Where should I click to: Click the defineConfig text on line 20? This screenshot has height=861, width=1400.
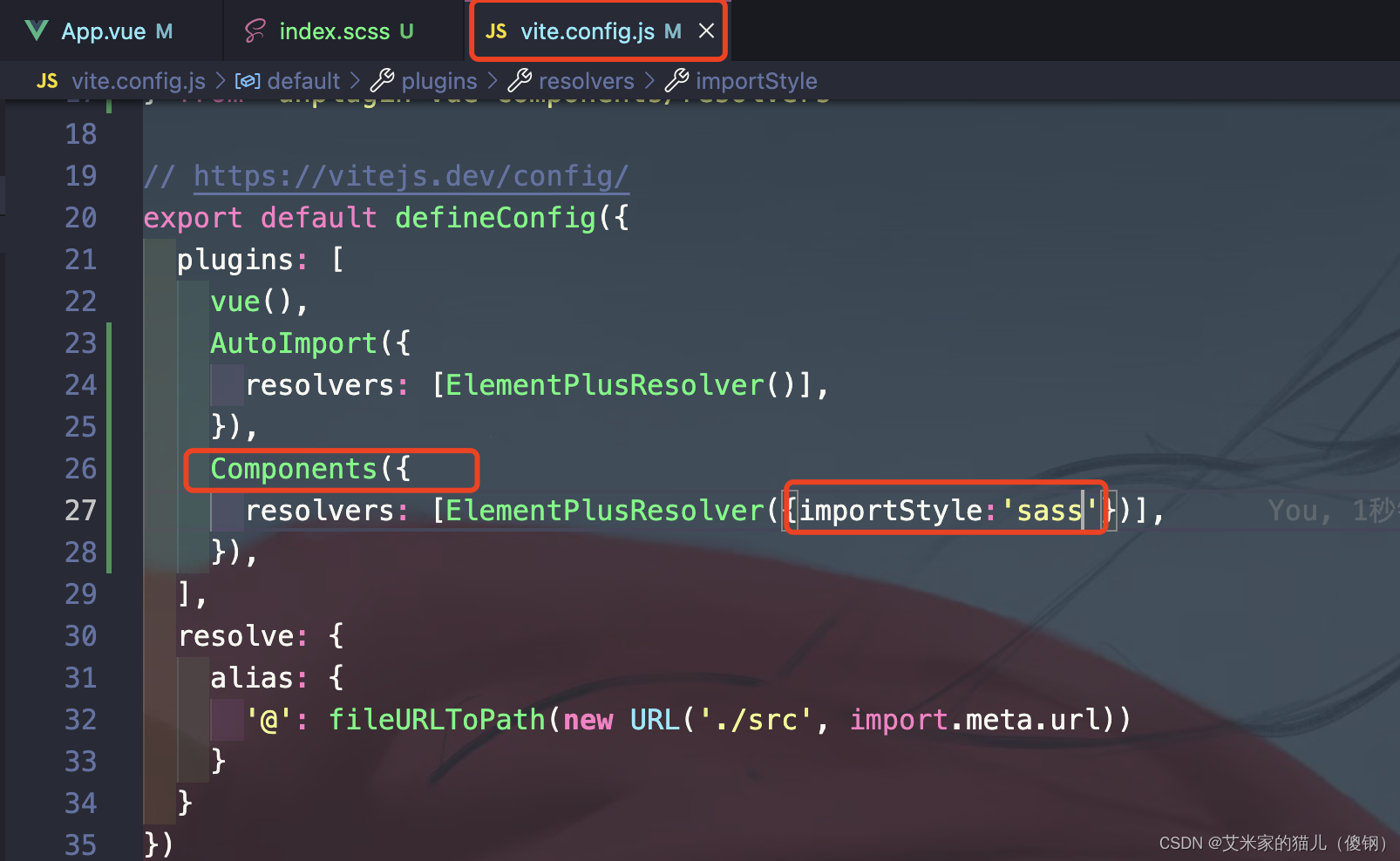click(x=495, y=218)
